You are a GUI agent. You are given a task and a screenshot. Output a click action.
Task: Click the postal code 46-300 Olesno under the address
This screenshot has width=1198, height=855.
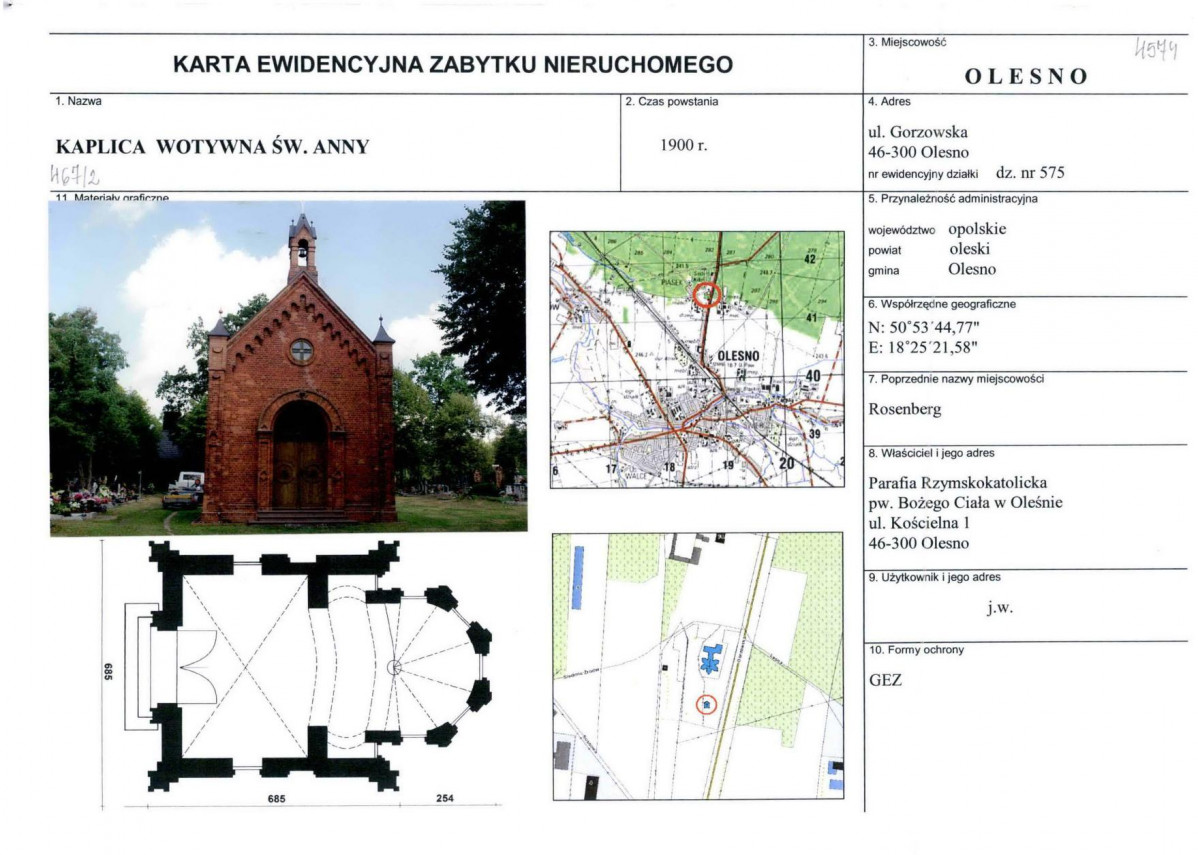pyautogui.click(x=918, y=152)
